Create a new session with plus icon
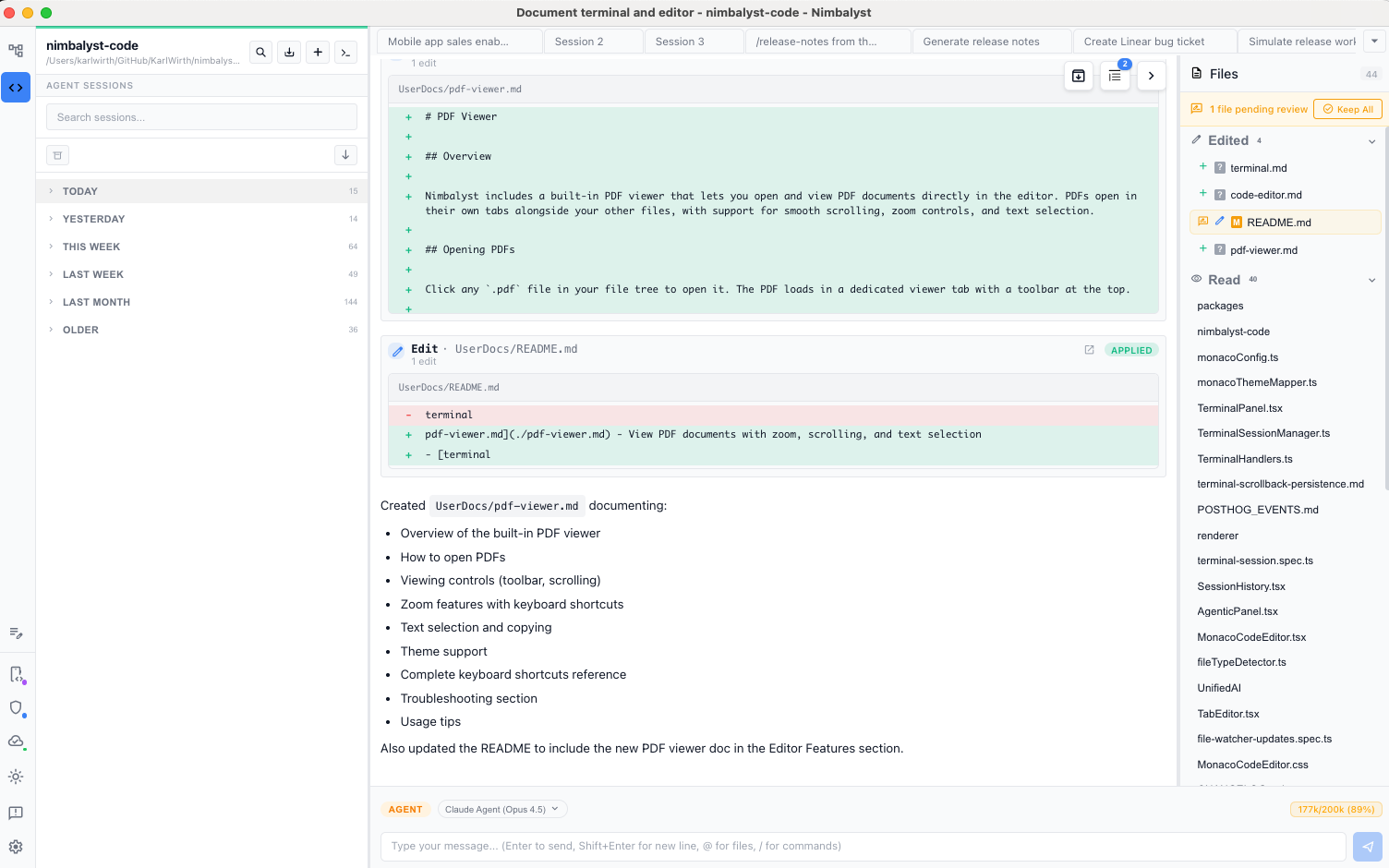 click(318, 53)
